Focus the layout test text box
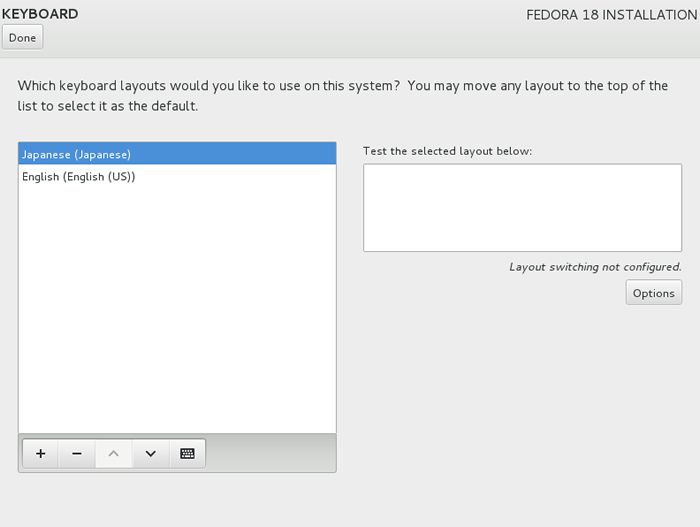The image size is (700, 527). point(522,208)
